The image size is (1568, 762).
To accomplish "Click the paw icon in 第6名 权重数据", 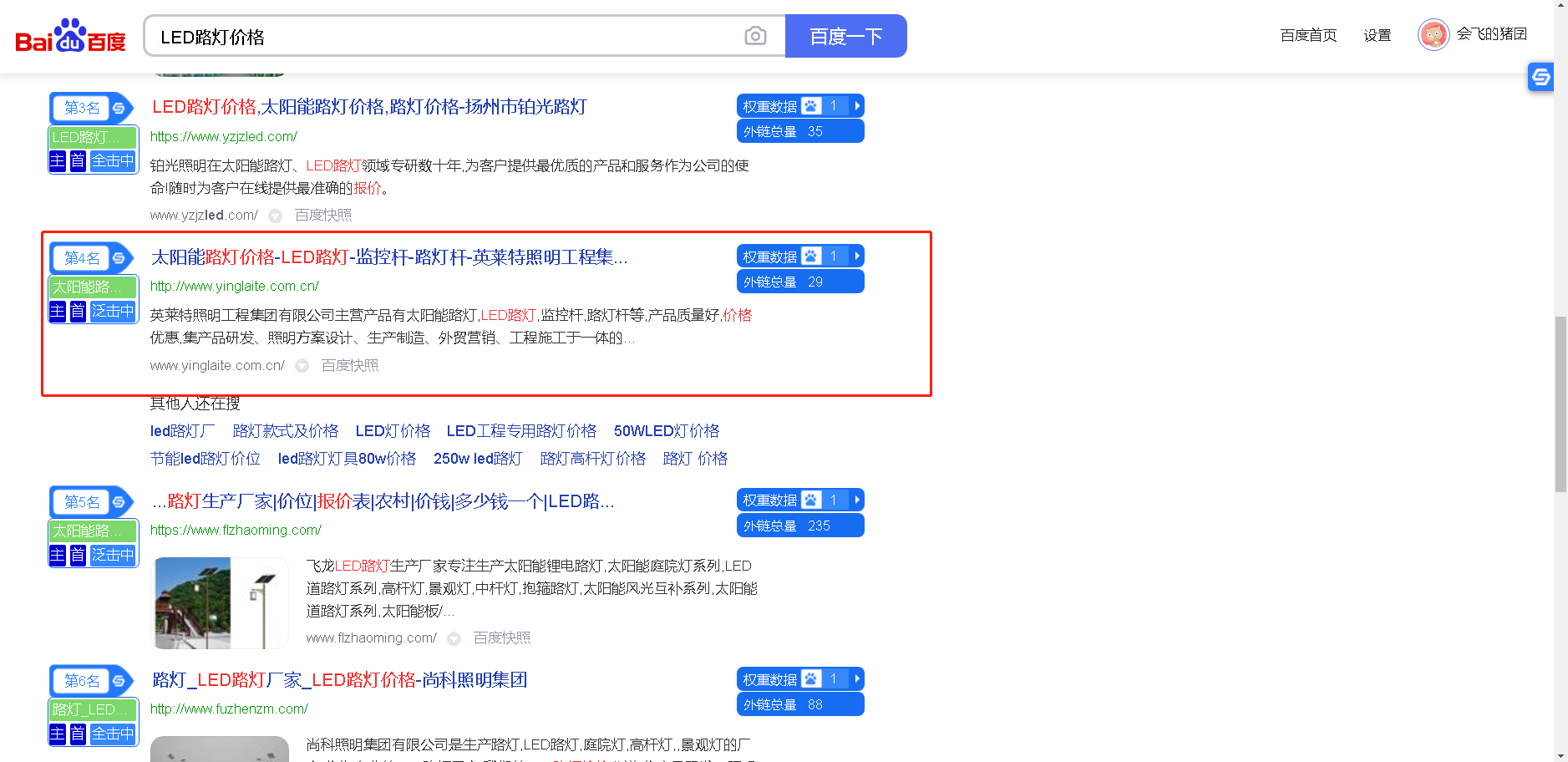I will click(x=811, y=678).
